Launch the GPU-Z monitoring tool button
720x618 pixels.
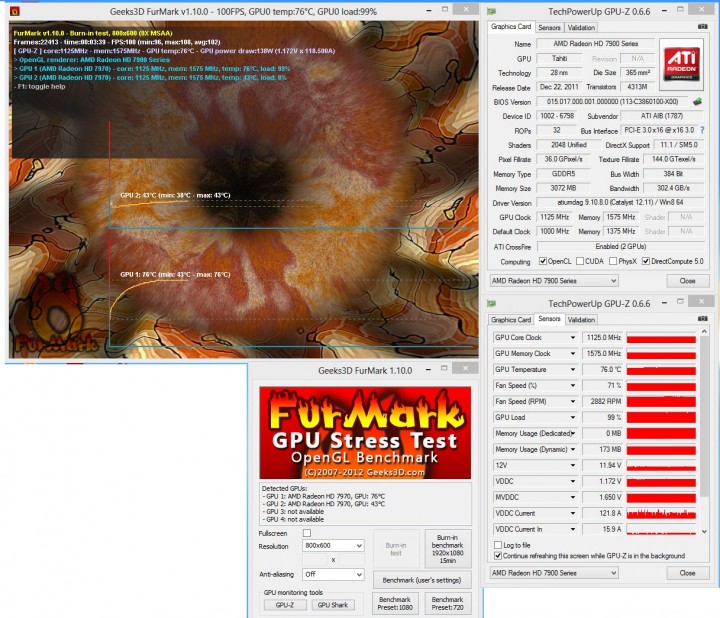pos(285,605)
